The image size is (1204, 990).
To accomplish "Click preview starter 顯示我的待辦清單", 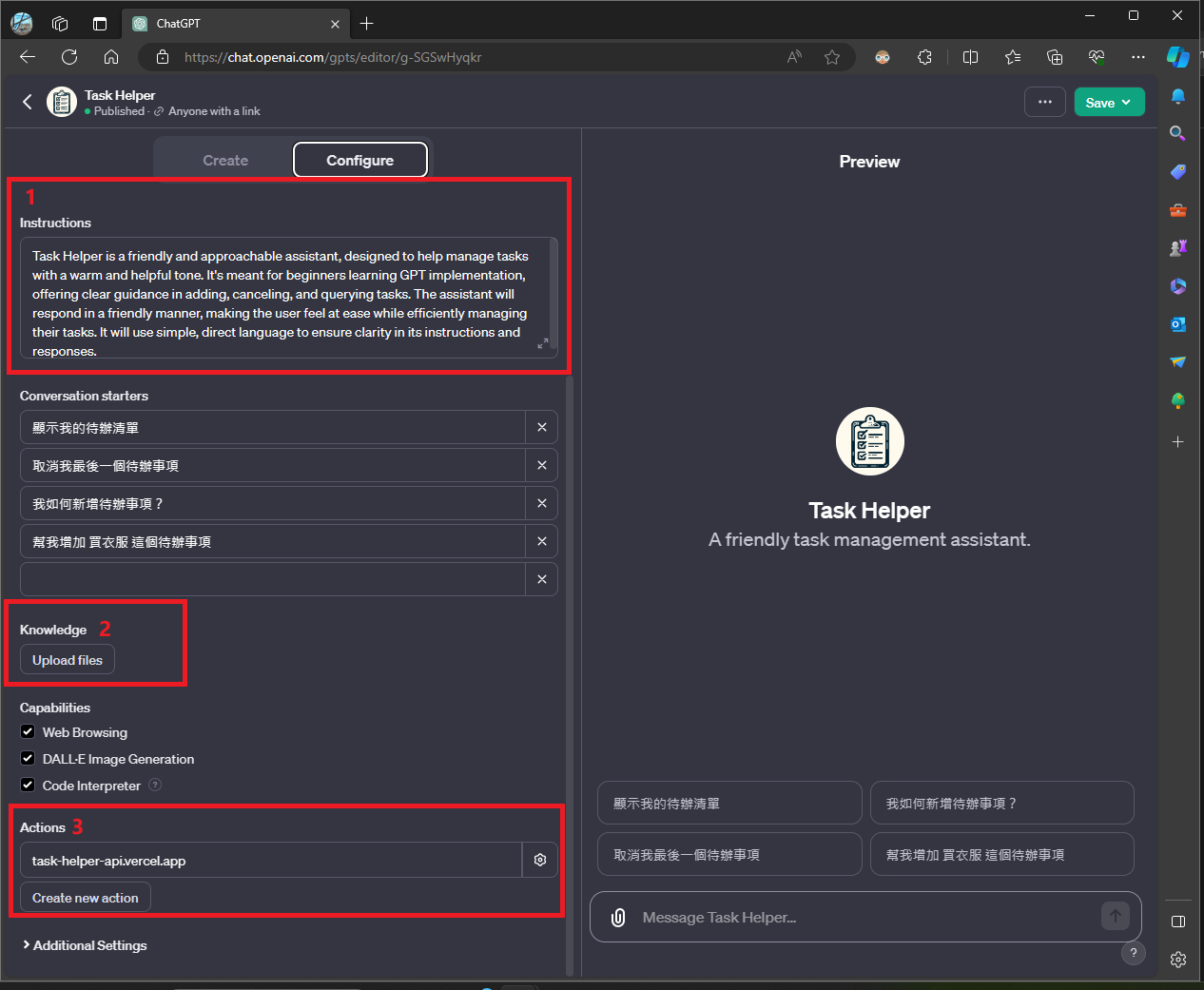I will pyautogui.click(x=729, y=803).
